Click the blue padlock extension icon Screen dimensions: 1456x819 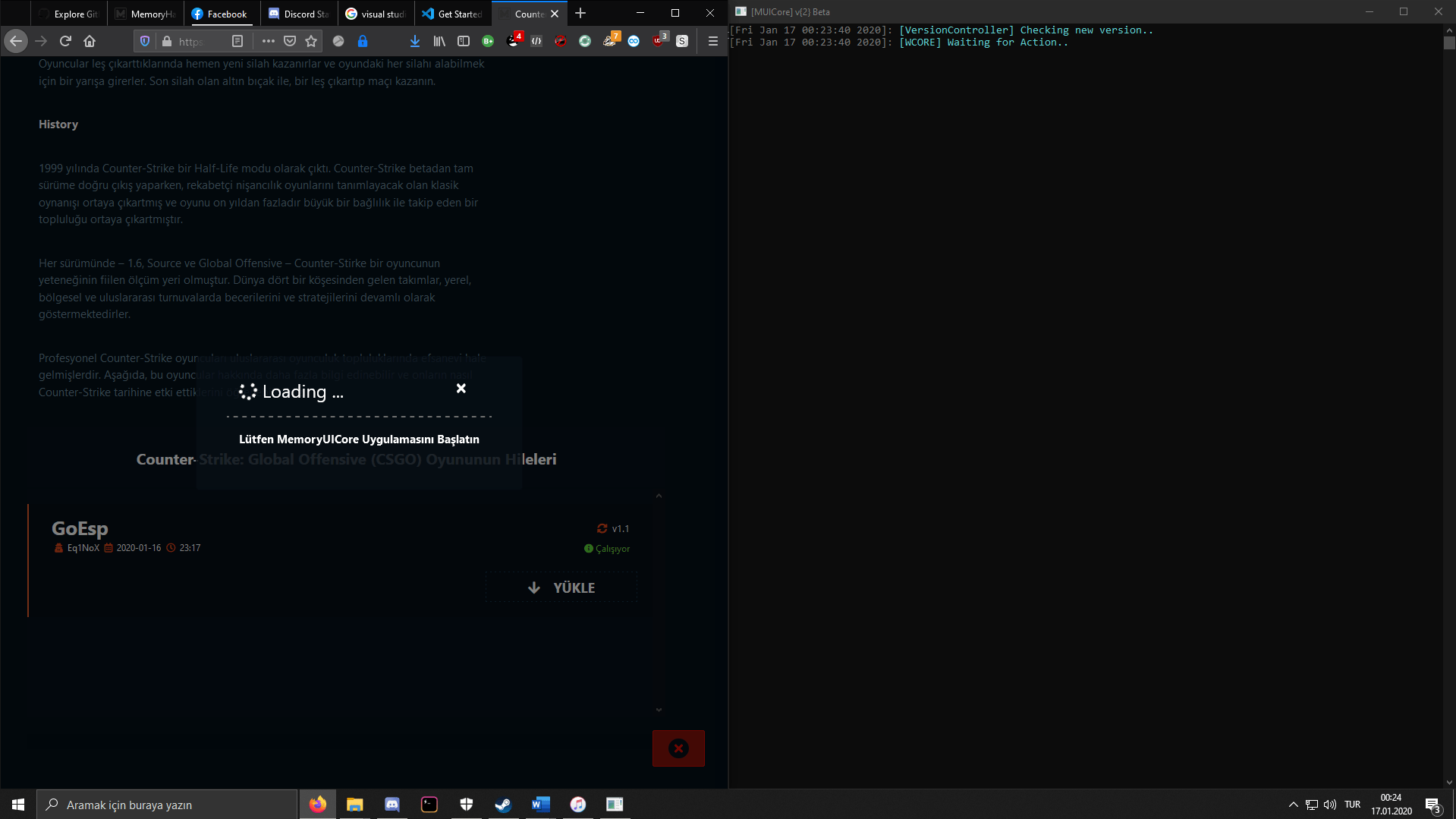point(363,41)
